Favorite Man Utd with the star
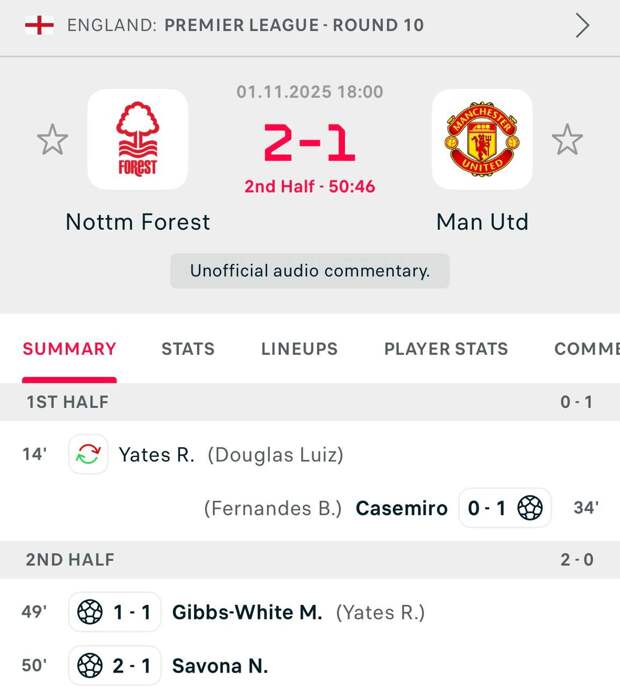This screenshot has height=687, width=620. pos(567,140)
